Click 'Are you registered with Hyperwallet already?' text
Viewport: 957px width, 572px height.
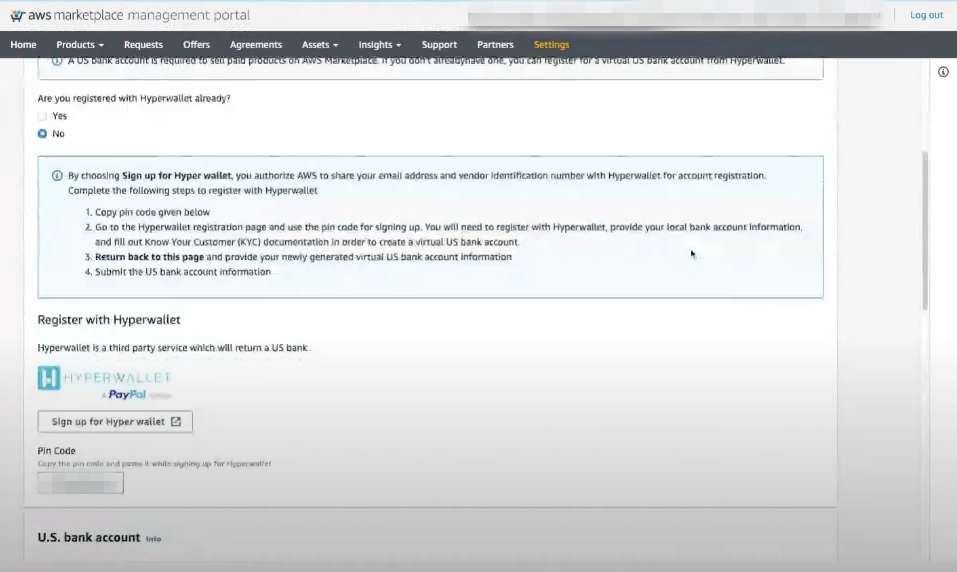click(x=134, y=98)
